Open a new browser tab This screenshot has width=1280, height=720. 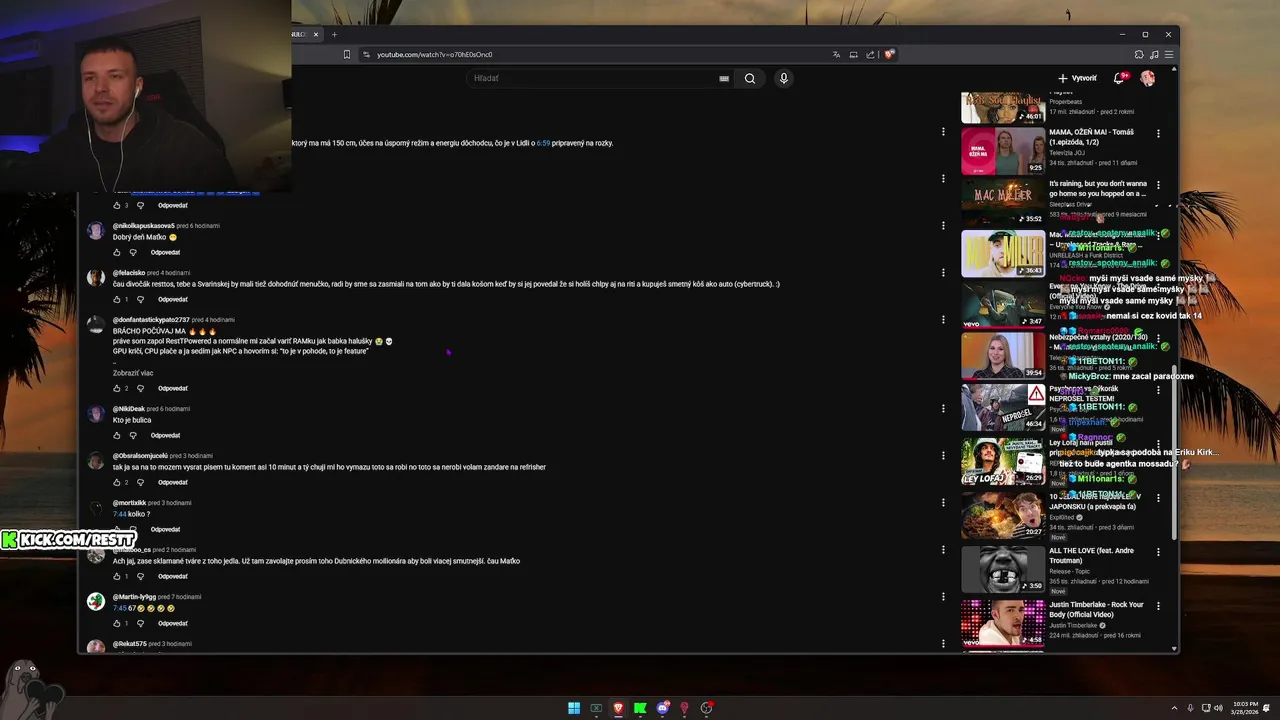pos(334,34)
